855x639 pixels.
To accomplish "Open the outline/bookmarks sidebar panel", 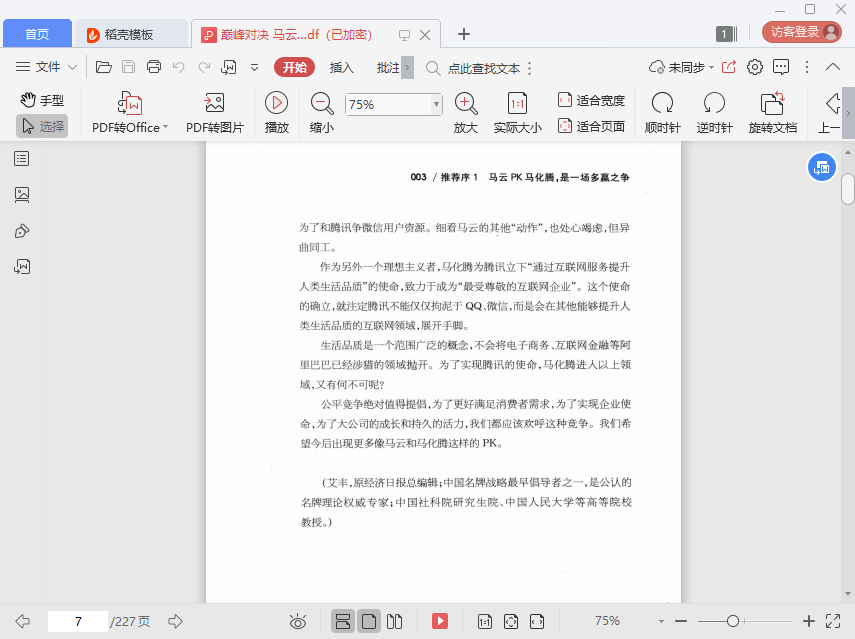I will (x=22, y=159).
